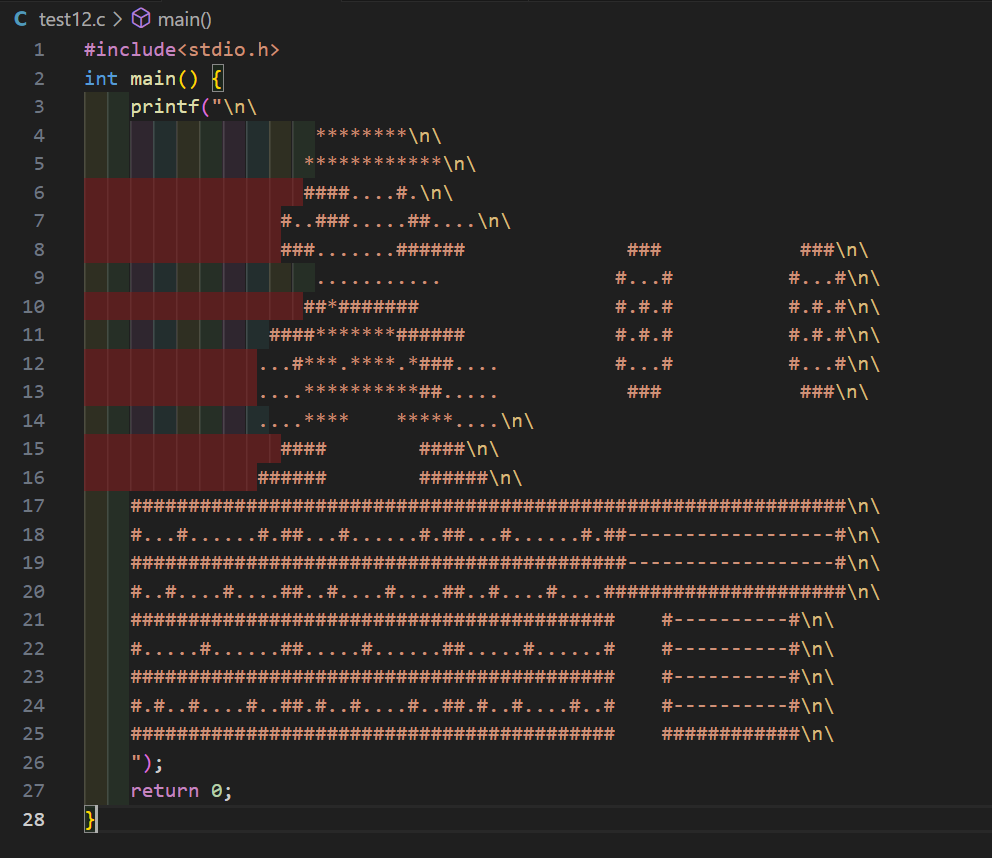Click the closing quote on line 26
The width and height of the screenshot is (992, 858).
135,763
